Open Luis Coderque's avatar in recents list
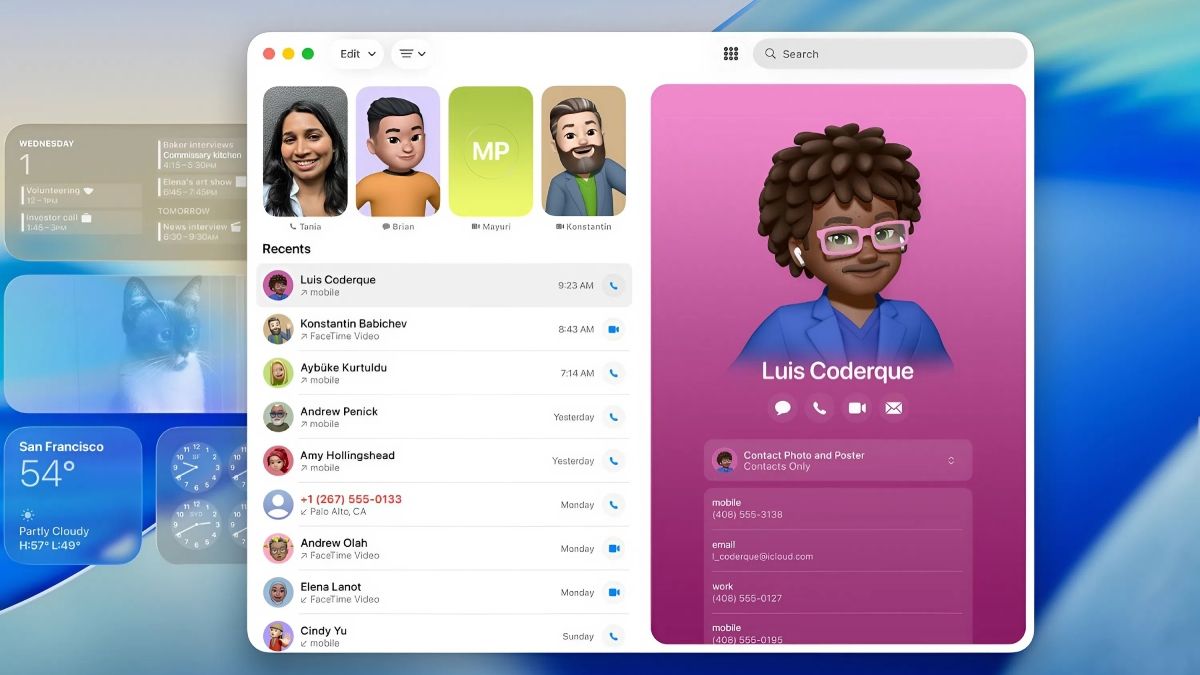Viewport: 1200px width, 675px height. point(278,285)
